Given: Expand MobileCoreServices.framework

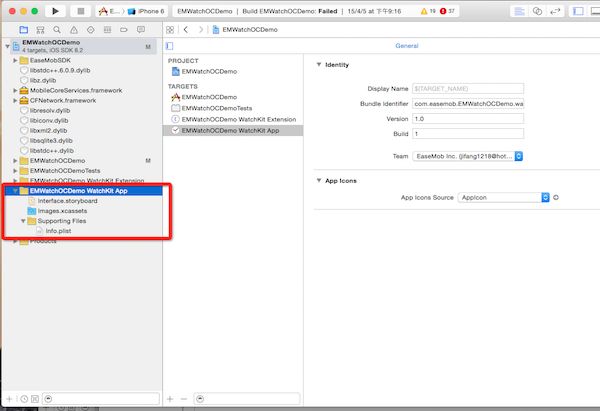Looking at the screenshot, I should point(15,90).
